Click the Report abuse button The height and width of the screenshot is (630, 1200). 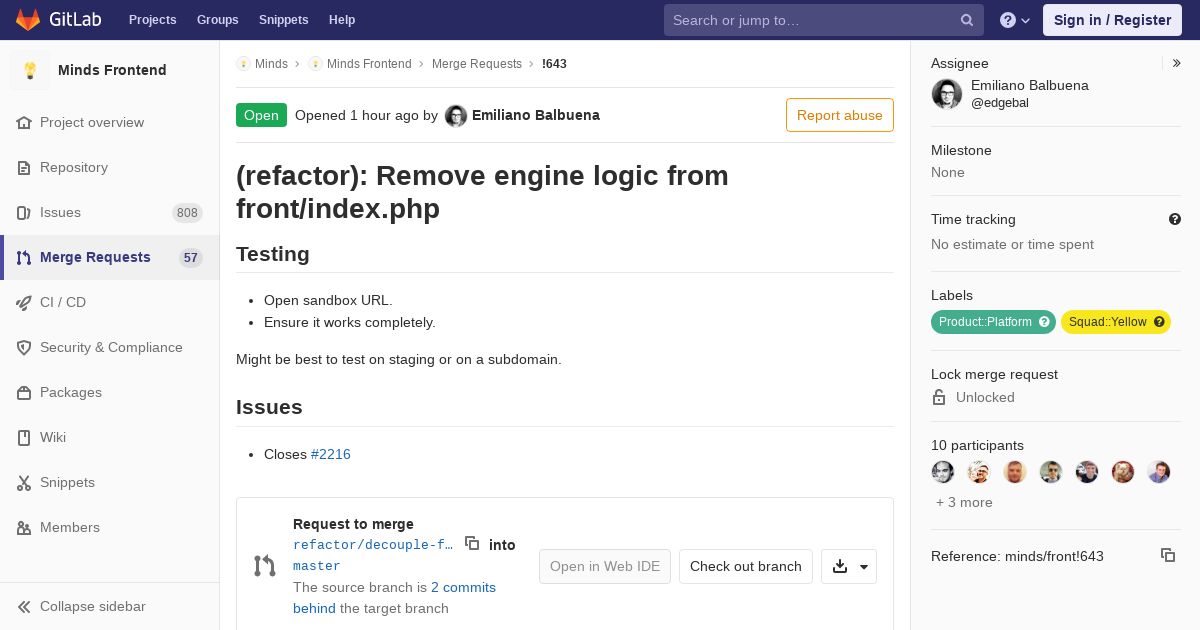coord(840,115)
